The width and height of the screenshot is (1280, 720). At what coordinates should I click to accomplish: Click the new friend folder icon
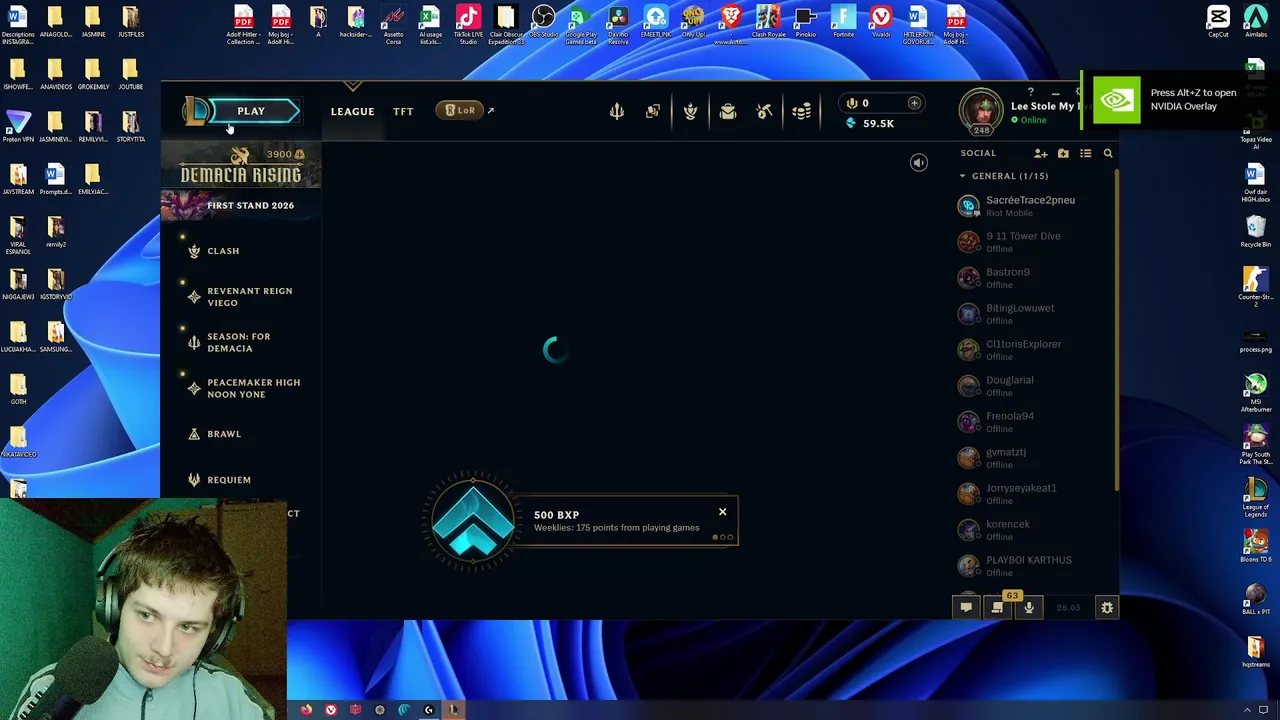click(x=1063, y=153)
